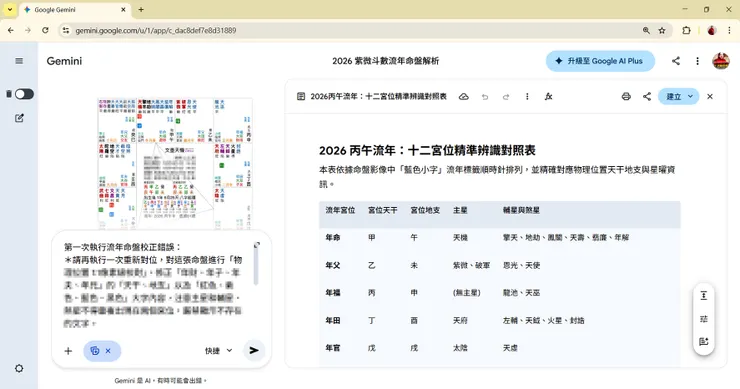Open a new browser tab
This screenshot has height=389, width=740.
coord(141,9)
